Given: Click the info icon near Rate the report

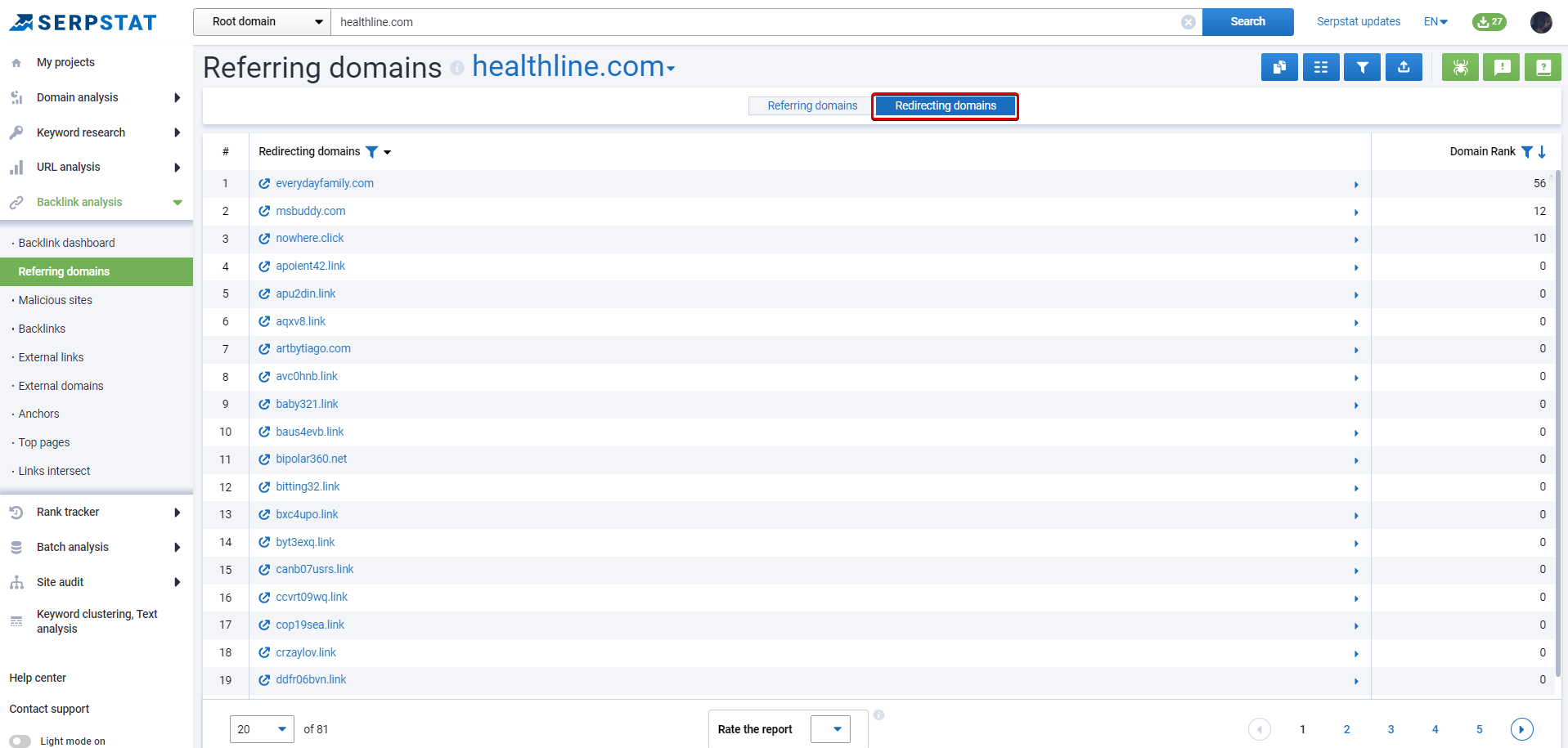Looking at the screenshot, I should pos(878,714).
